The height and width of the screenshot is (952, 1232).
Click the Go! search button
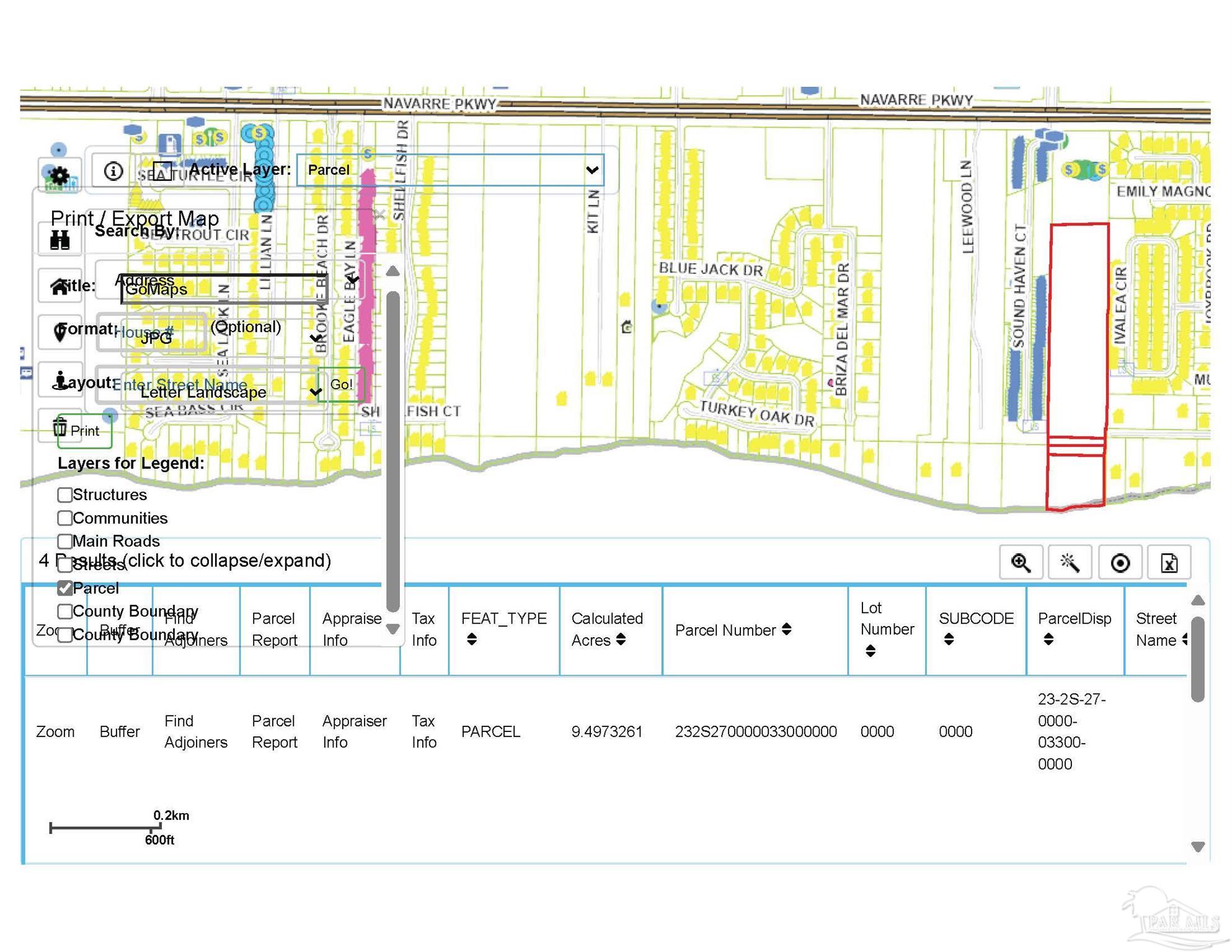[x=341, y=384]
